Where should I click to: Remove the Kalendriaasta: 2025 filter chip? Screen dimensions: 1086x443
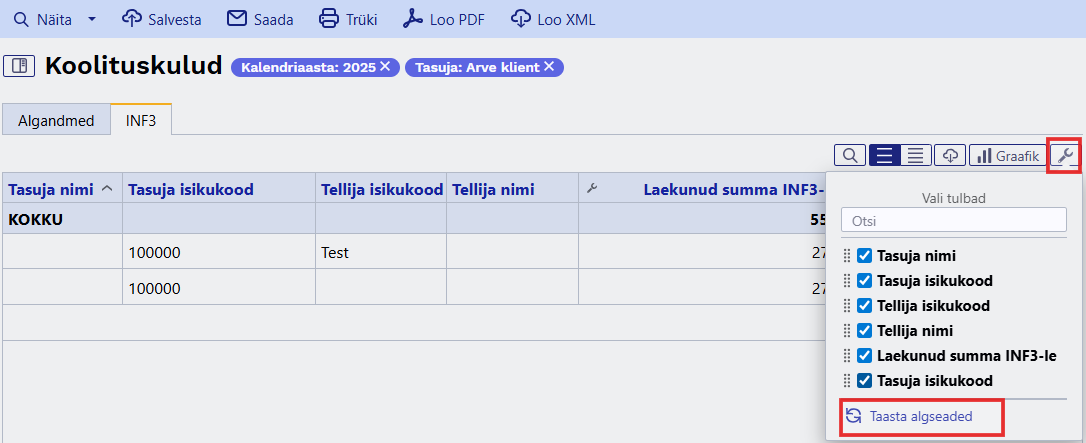pyautogui.click(x=385, y=67)
